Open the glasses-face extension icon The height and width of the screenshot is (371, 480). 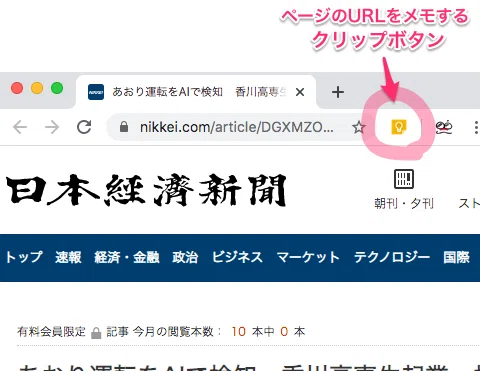pos(444,127)
